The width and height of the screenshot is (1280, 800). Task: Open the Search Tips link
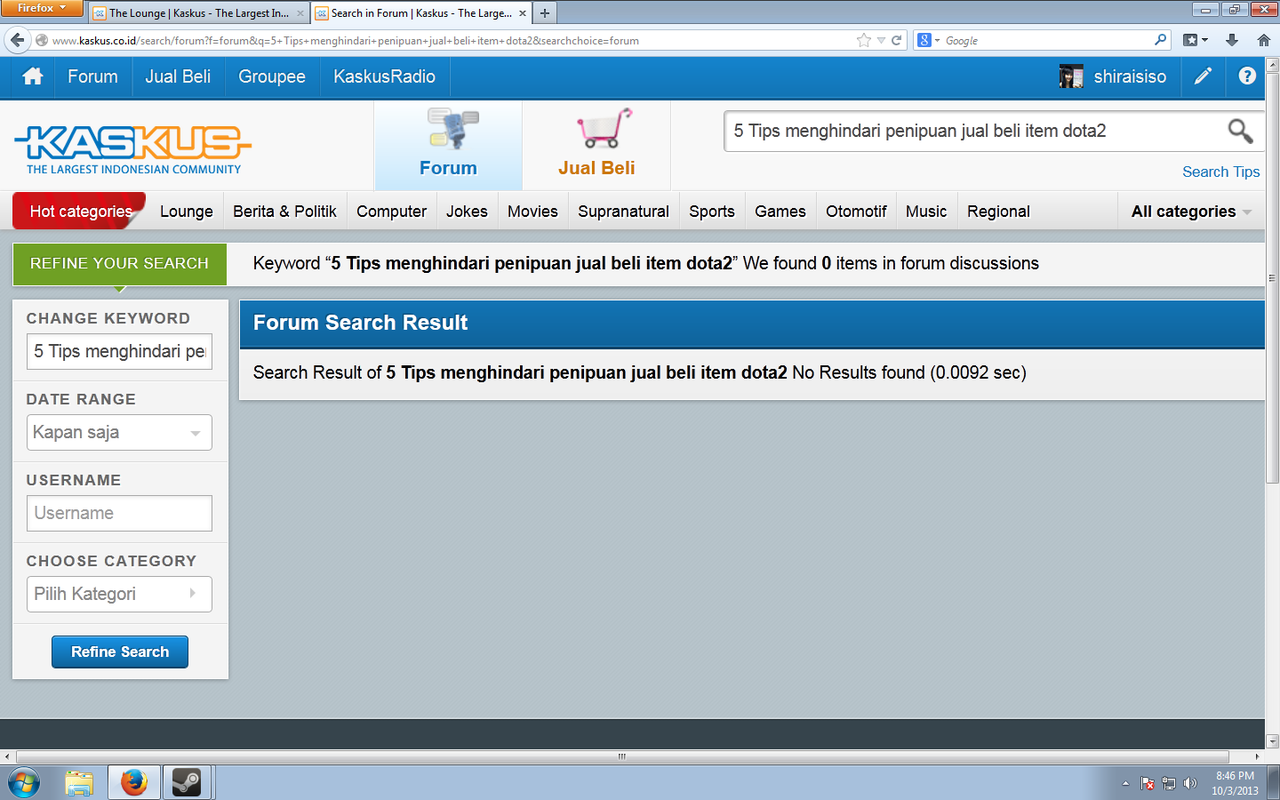(1221, 172)
